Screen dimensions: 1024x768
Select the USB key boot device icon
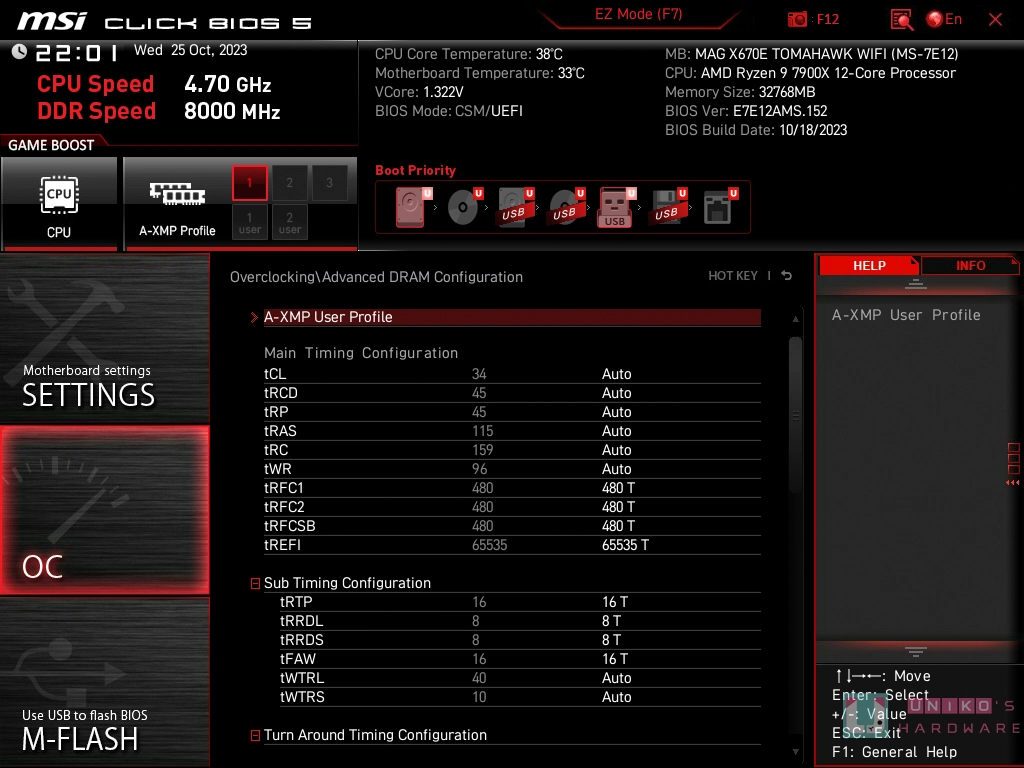(x=615, y=207)
